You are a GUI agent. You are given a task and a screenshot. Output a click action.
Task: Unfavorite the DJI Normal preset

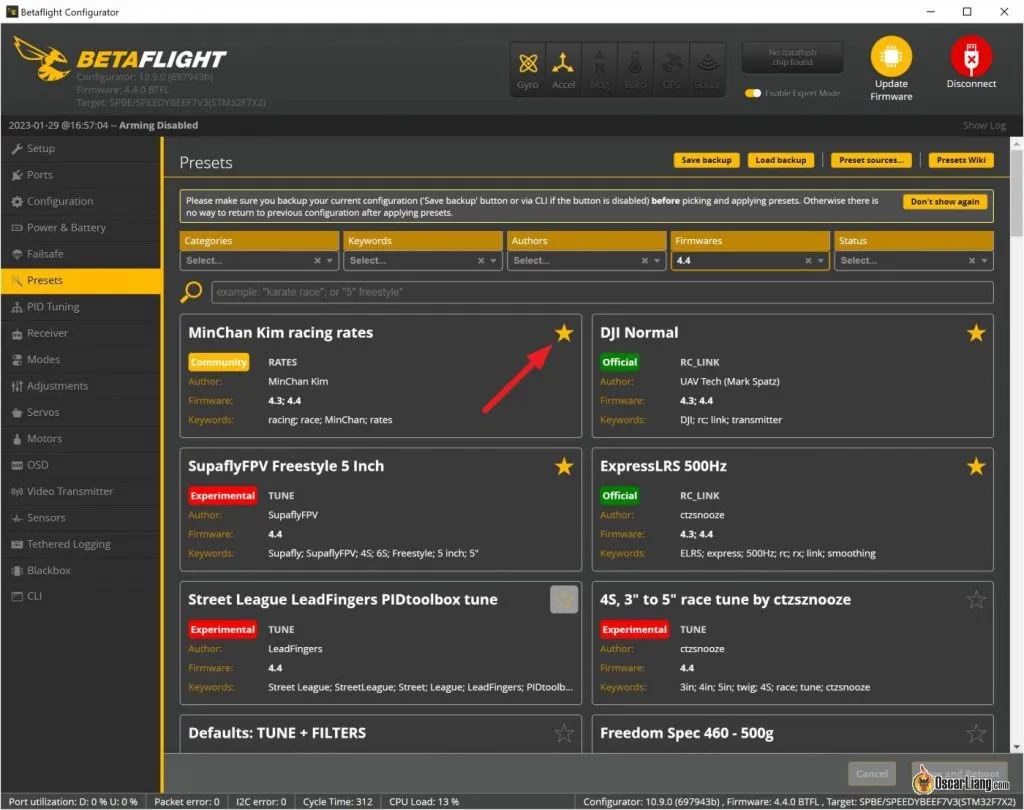[x=976, y=333]
